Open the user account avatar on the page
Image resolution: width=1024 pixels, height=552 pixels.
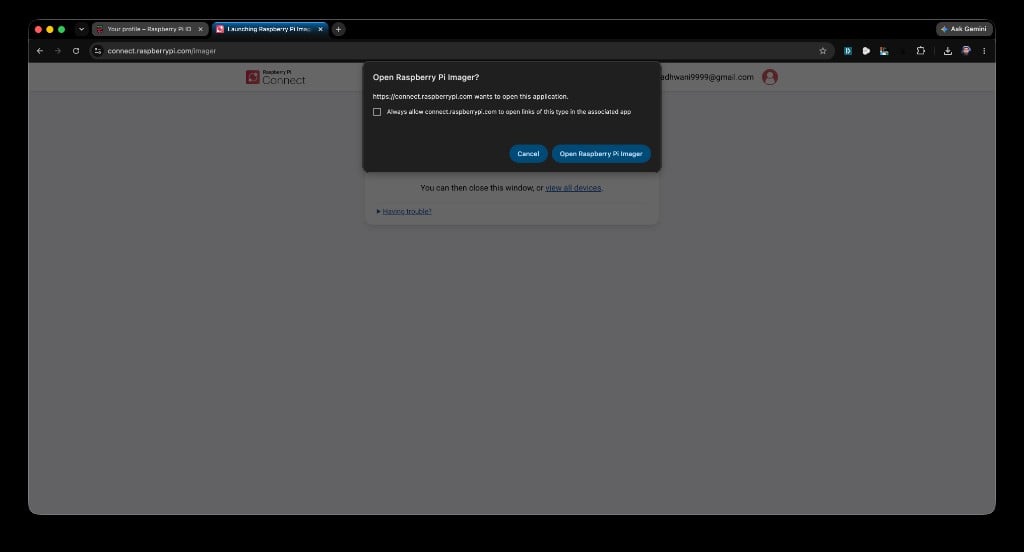770,77
